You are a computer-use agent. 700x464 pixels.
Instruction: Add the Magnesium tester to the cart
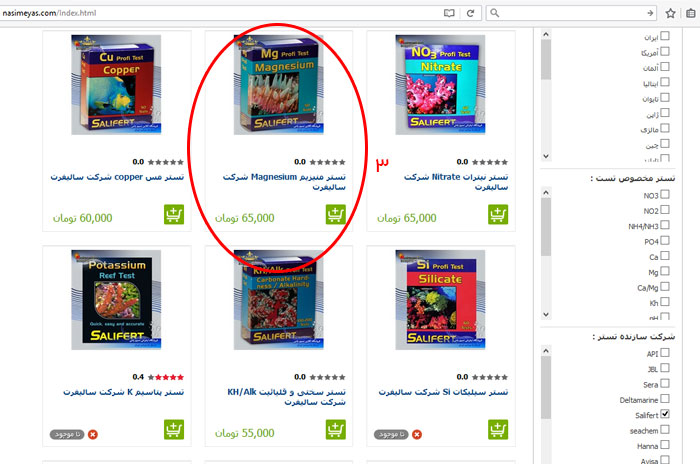[336, 215]
